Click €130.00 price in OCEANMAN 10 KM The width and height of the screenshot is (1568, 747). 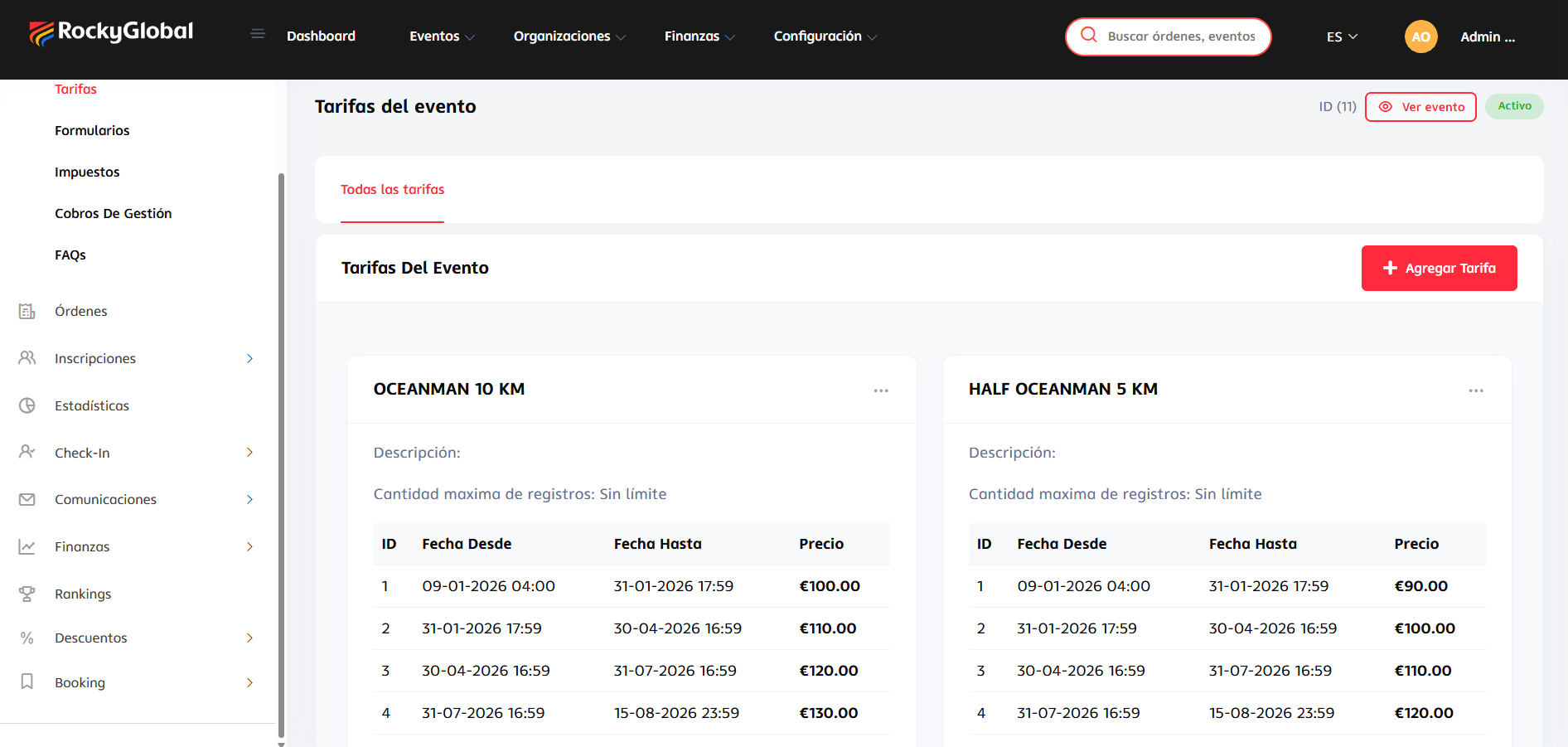point(829,713)
